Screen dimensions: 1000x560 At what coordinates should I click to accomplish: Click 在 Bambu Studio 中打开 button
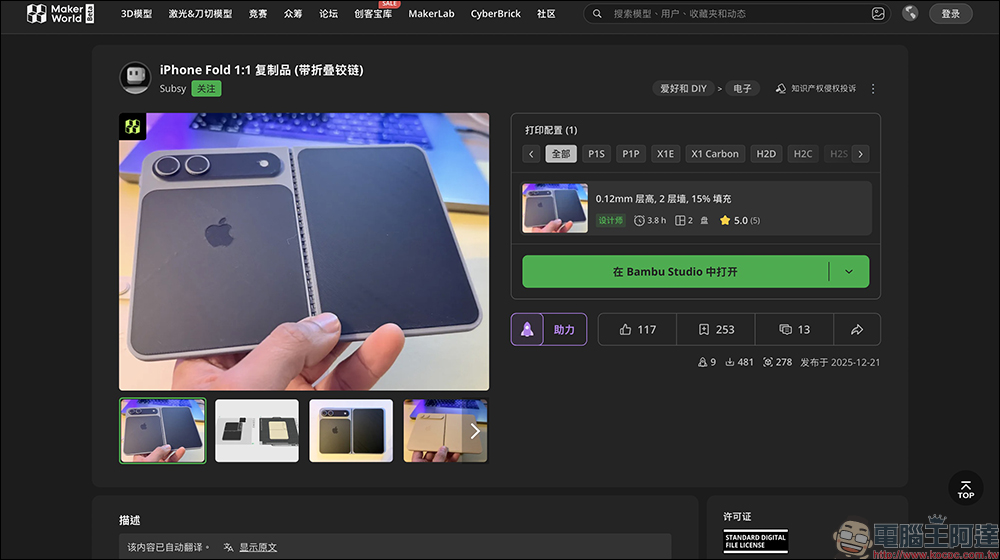pos(675,272)
